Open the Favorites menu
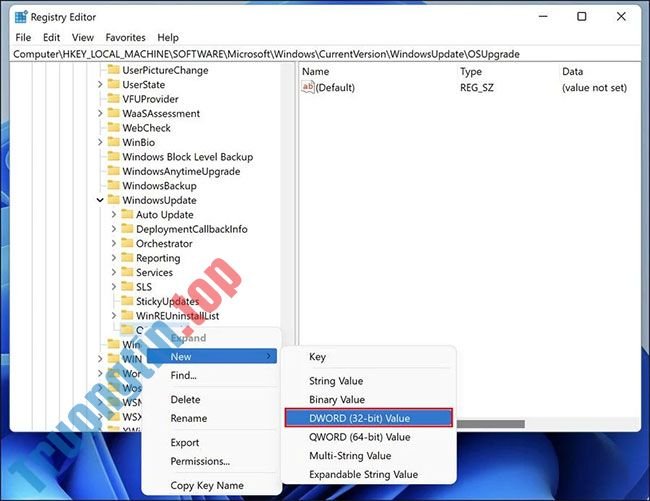The height and width of the screenshot is (501, 650). (125, 37)
